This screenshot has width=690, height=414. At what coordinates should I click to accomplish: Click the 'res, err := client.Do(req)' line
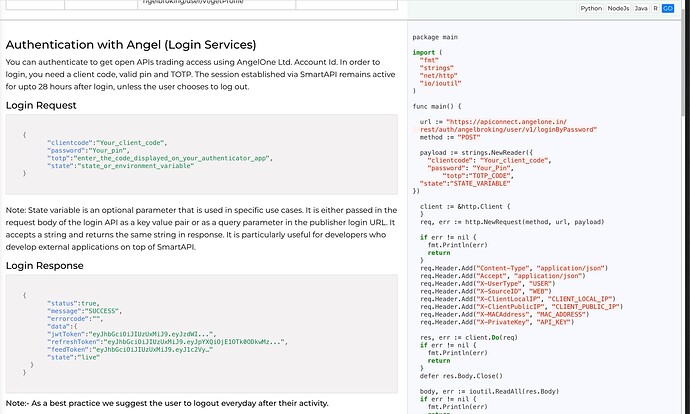coord(469,337)
